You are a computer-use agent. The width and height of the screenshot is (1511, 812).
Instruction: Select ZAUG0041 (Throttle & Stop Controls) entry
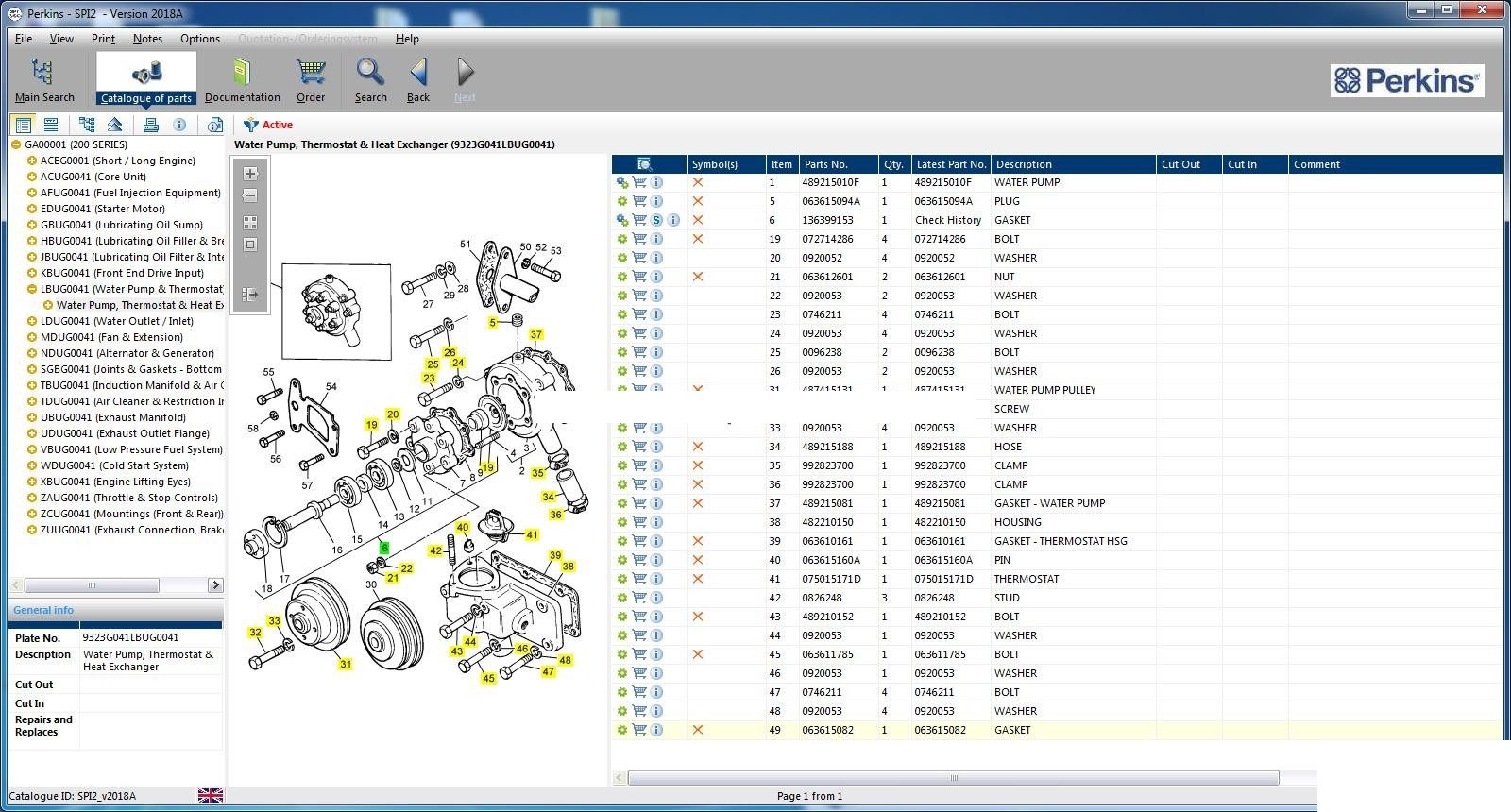129,498
